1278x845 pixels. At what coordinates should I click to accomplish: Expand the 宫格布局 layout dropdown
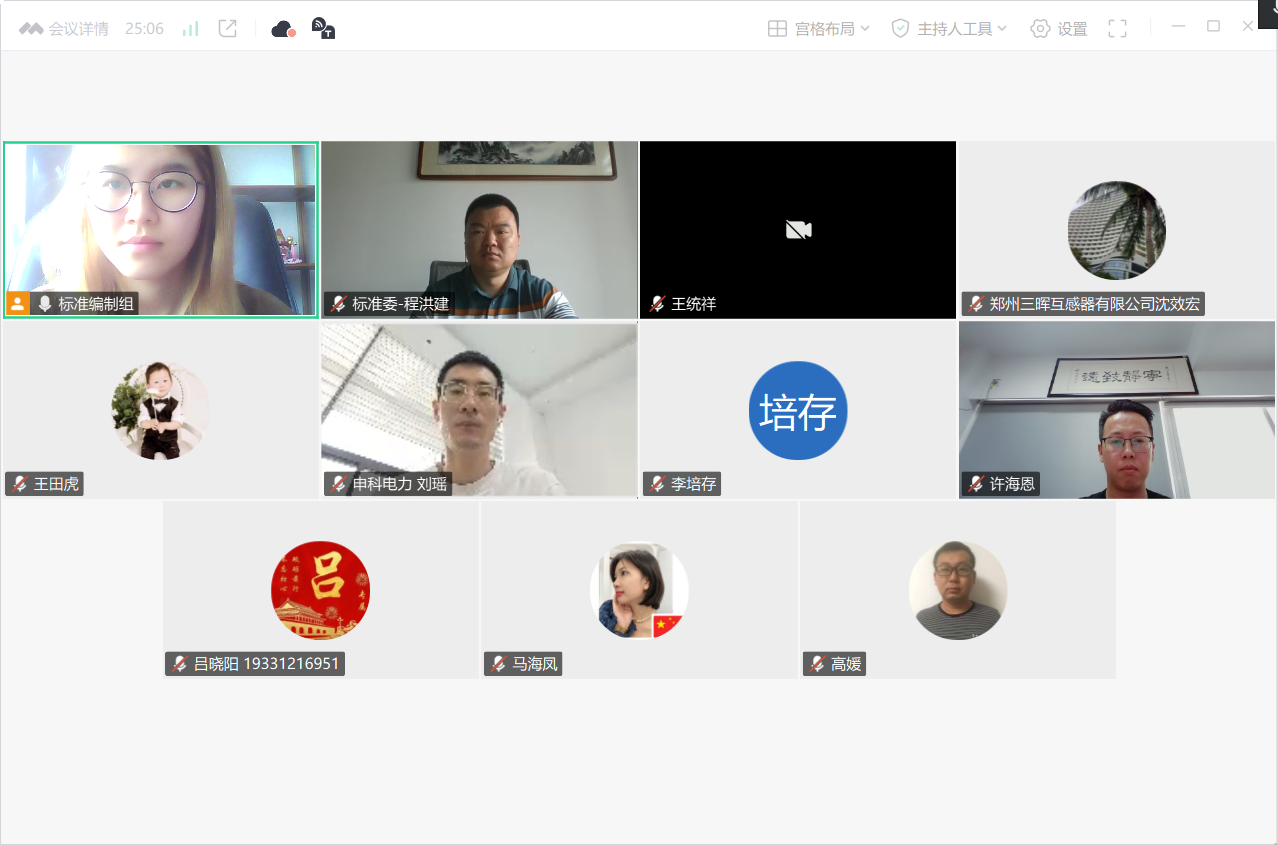819,29
